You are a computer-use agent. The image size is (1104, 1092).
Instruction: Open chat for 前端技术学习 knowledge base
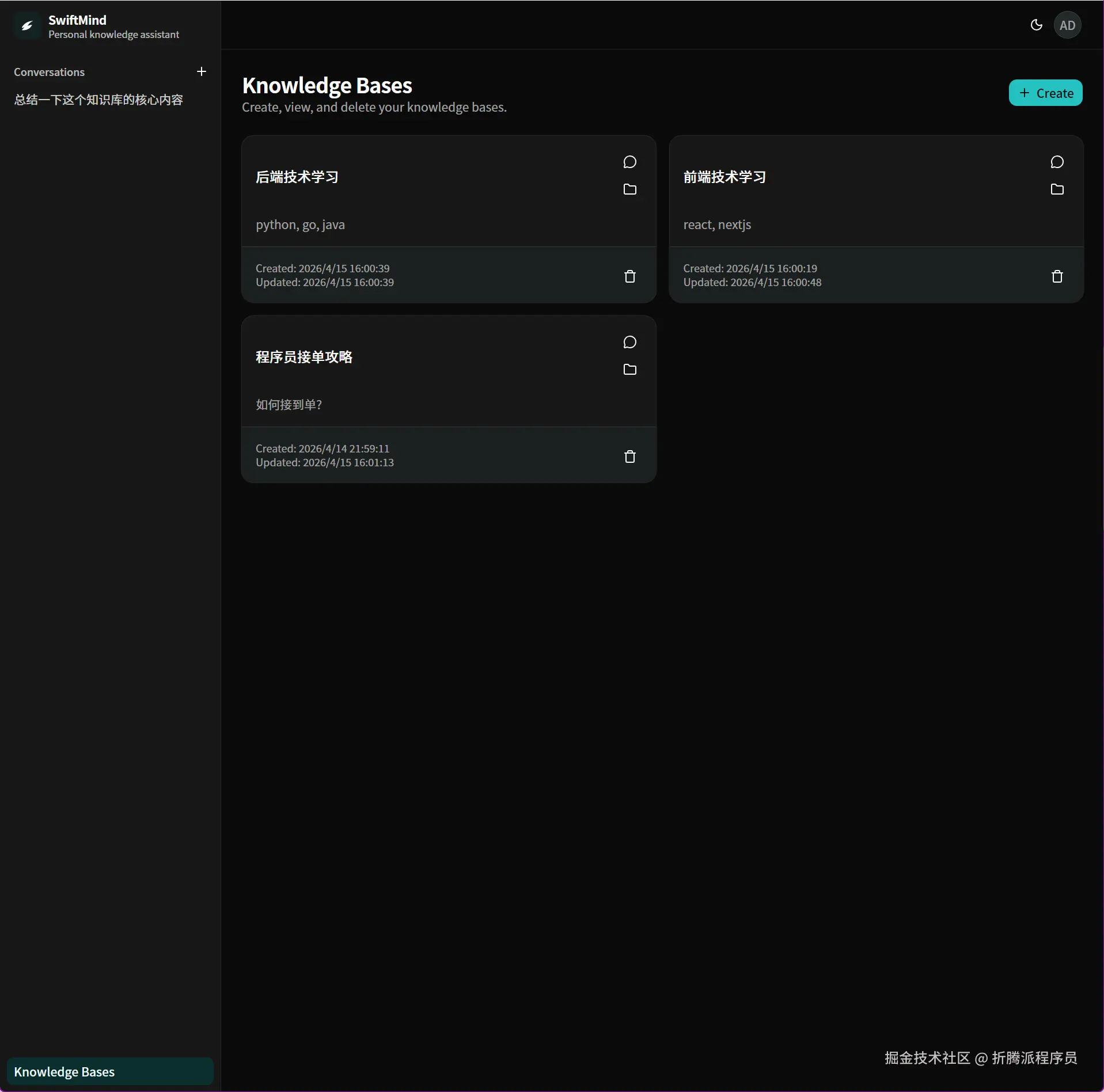pyautogui.click(x=1057, y=162)
